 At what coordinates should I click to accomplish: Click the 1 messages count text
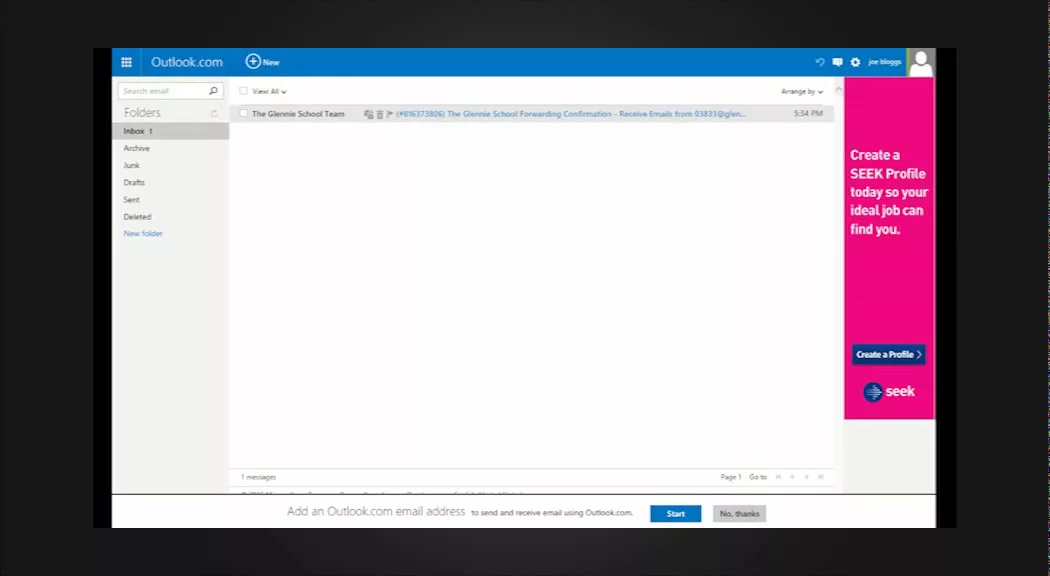pos(258,478)
